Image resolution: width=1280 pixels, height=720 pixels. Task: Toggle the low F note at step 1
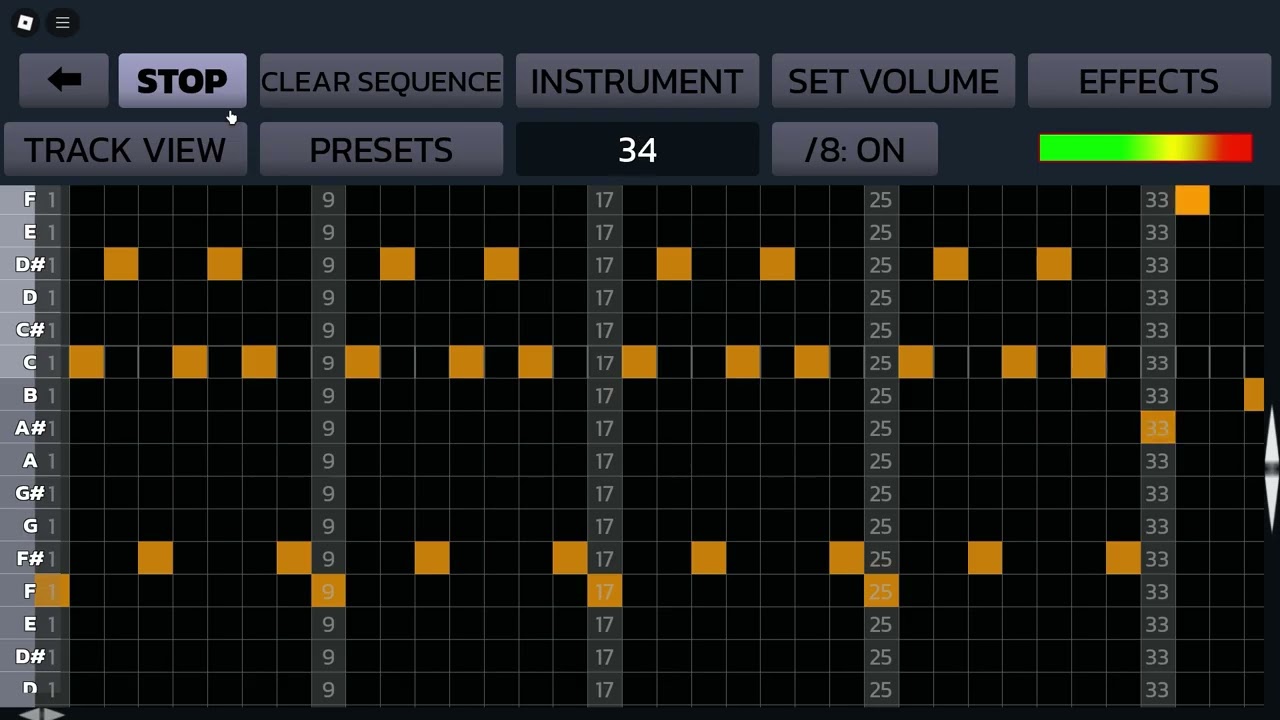click(x=52, y=591)
